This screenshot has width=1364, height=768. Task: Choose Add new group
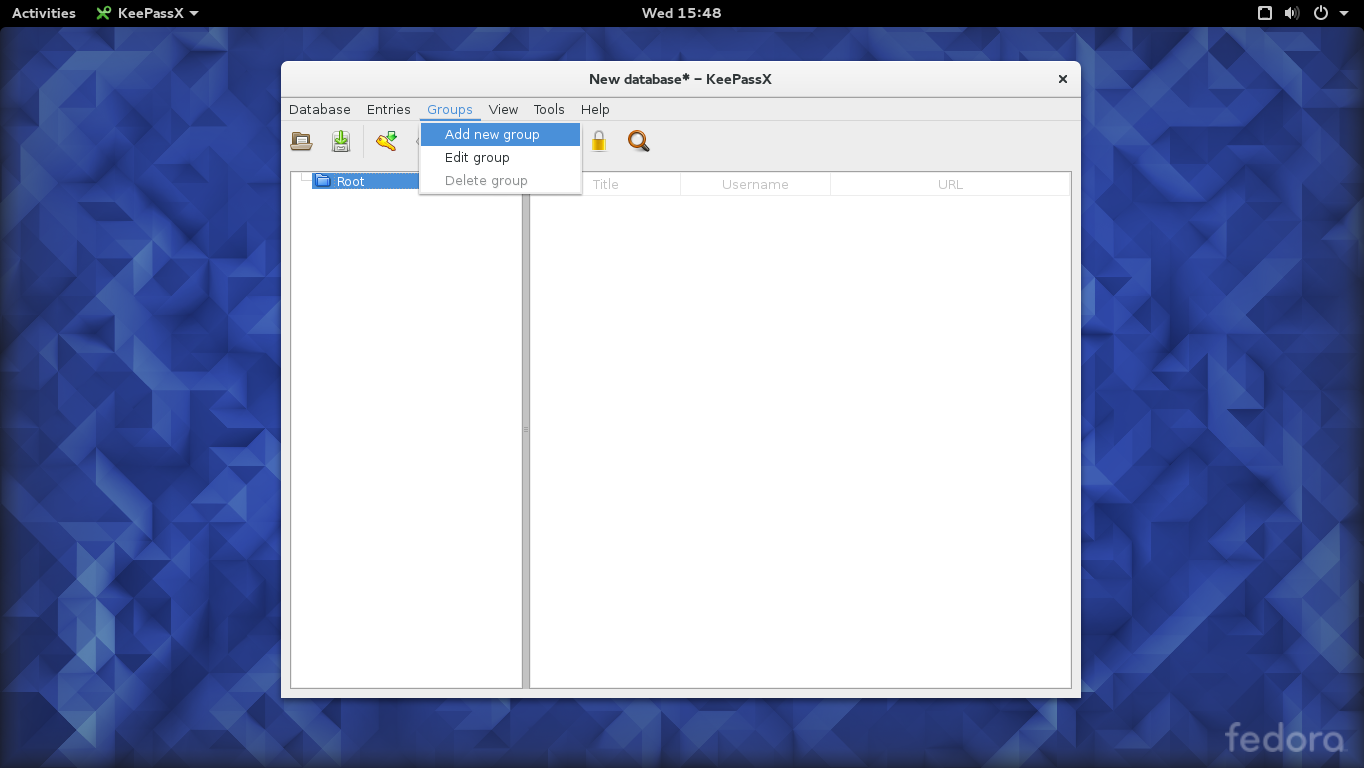500,134
